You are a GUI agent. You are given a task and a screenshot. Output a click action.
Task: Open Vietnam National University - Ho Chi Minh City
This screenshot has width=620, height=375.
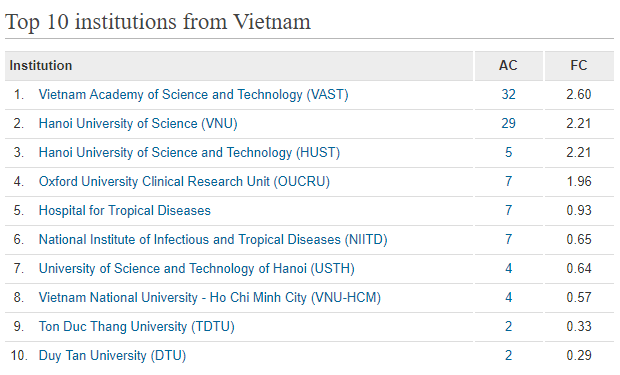210,297
